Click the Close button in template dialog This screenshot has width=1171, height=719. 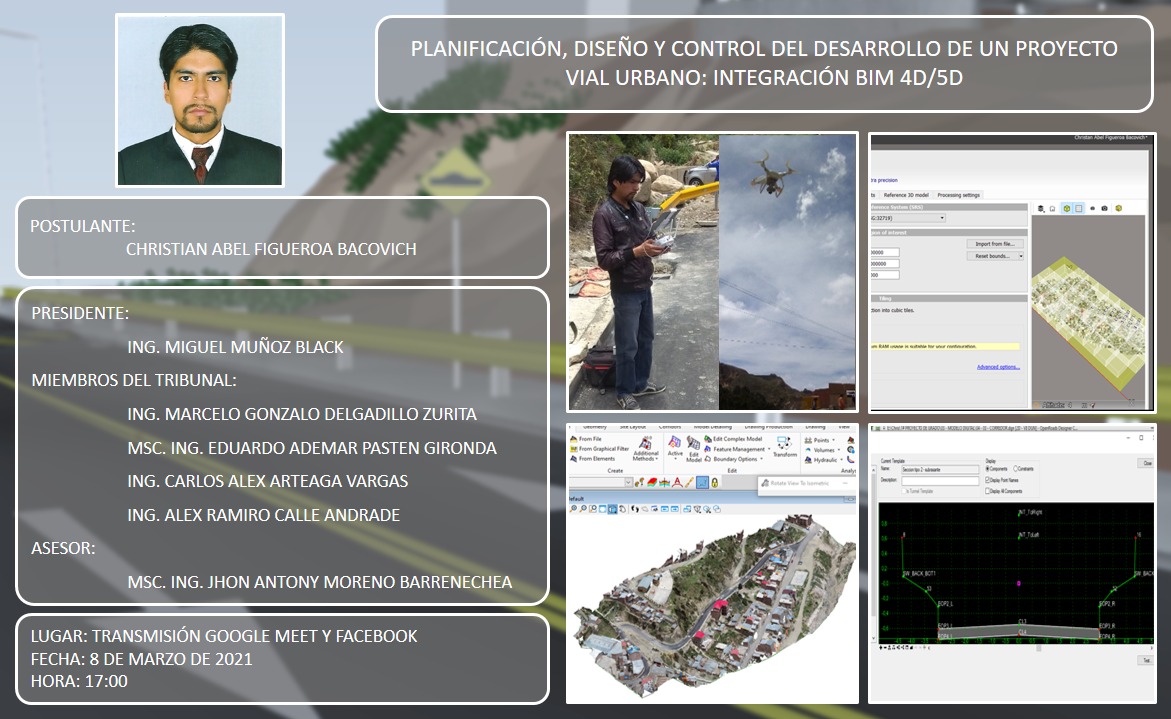click(x=1147, y=463)
